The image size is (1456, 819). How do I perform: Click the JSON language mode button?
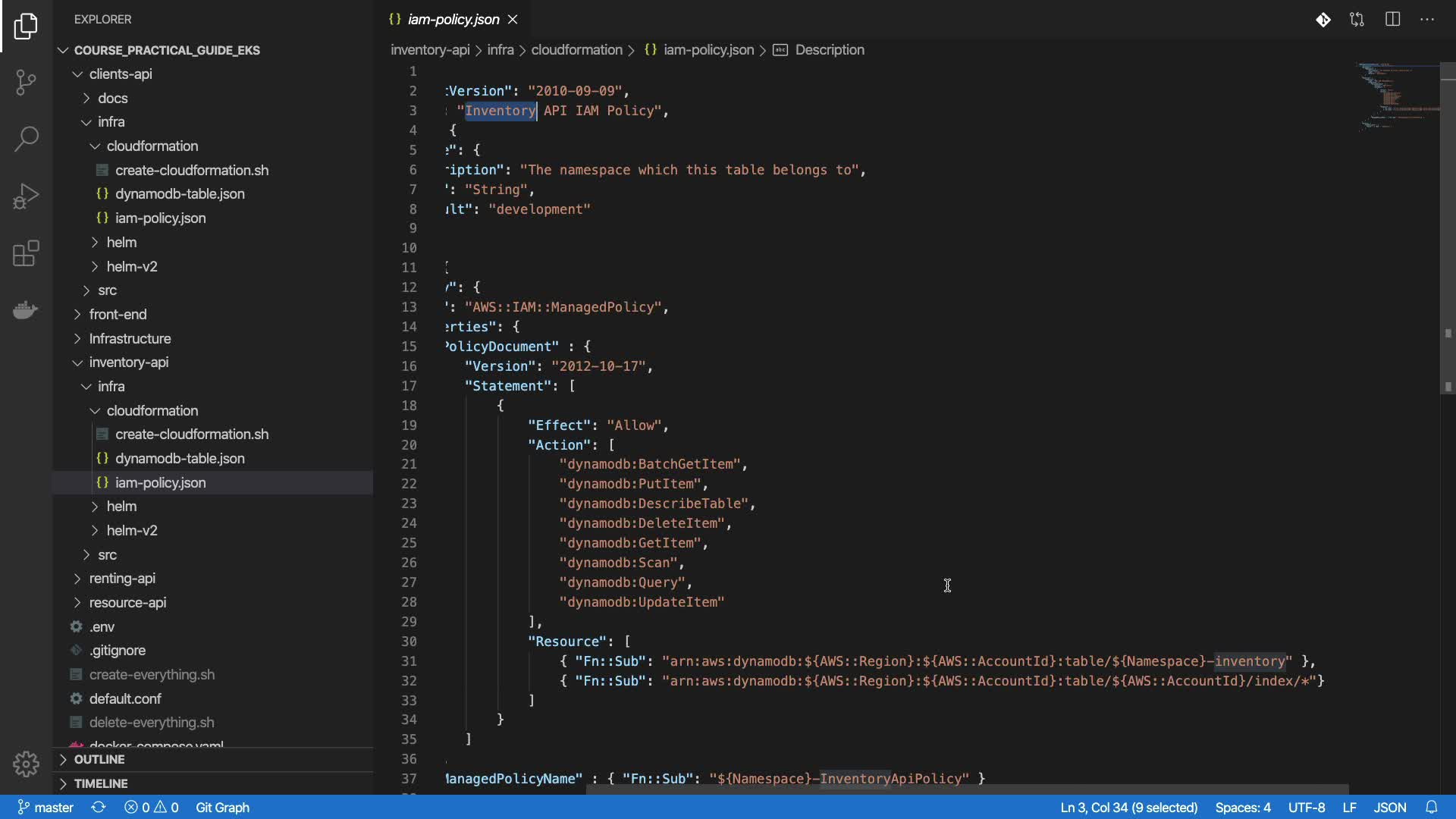coord(1389,808)
